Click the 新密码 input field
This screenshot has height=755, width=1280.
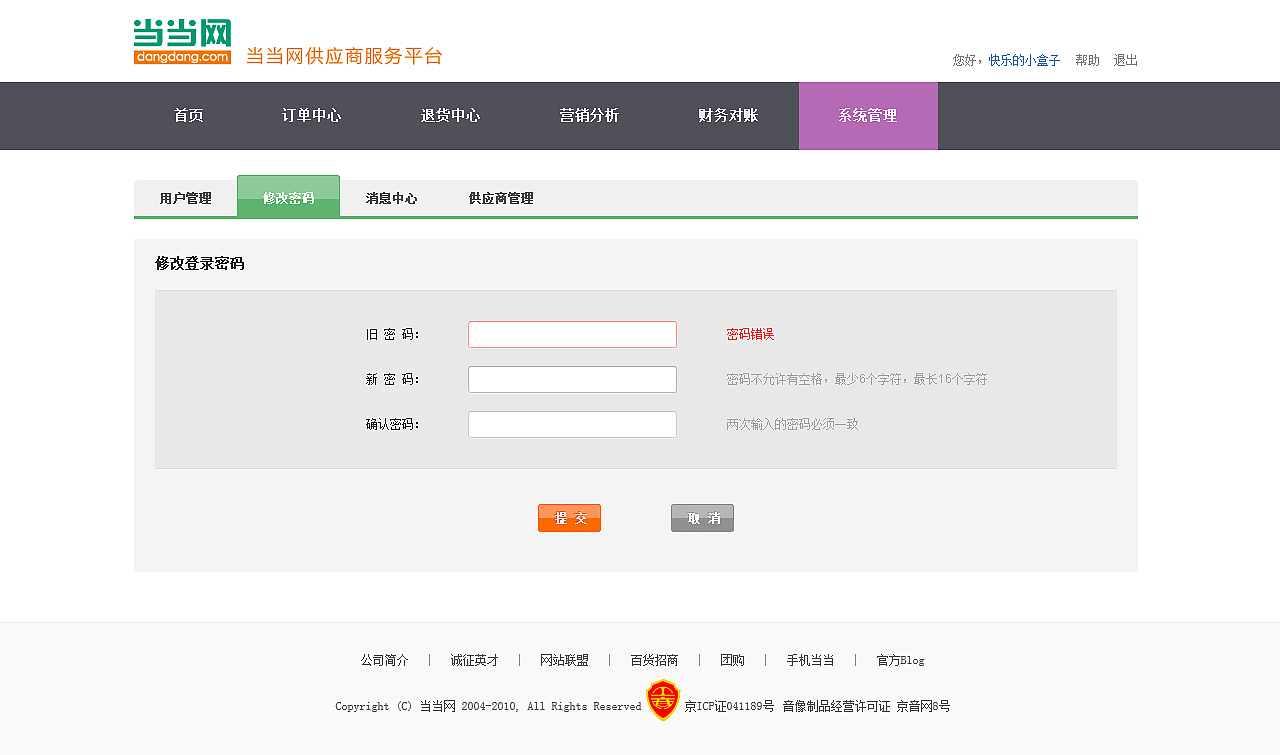572,379
